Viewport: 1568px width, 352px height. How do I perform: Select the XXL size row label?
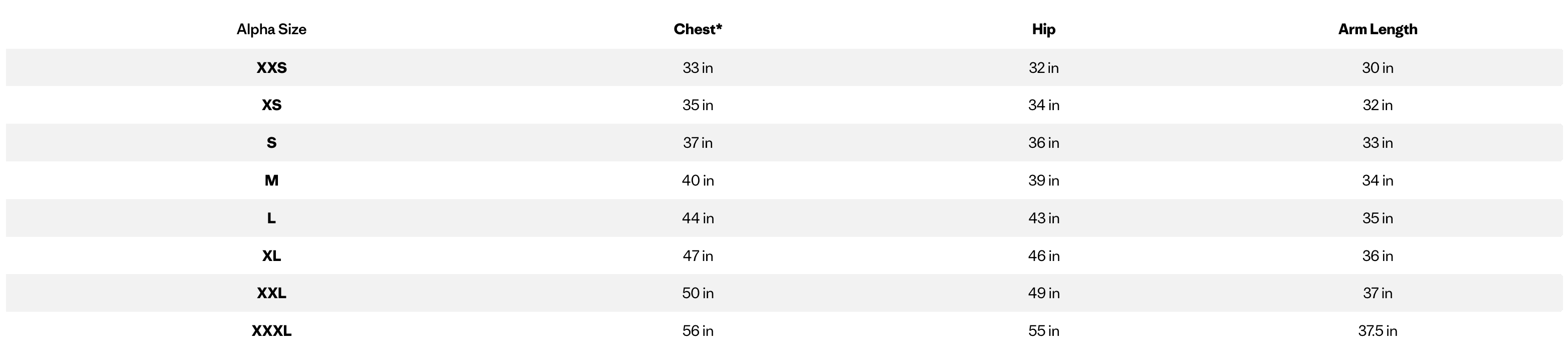click(271, 294)
